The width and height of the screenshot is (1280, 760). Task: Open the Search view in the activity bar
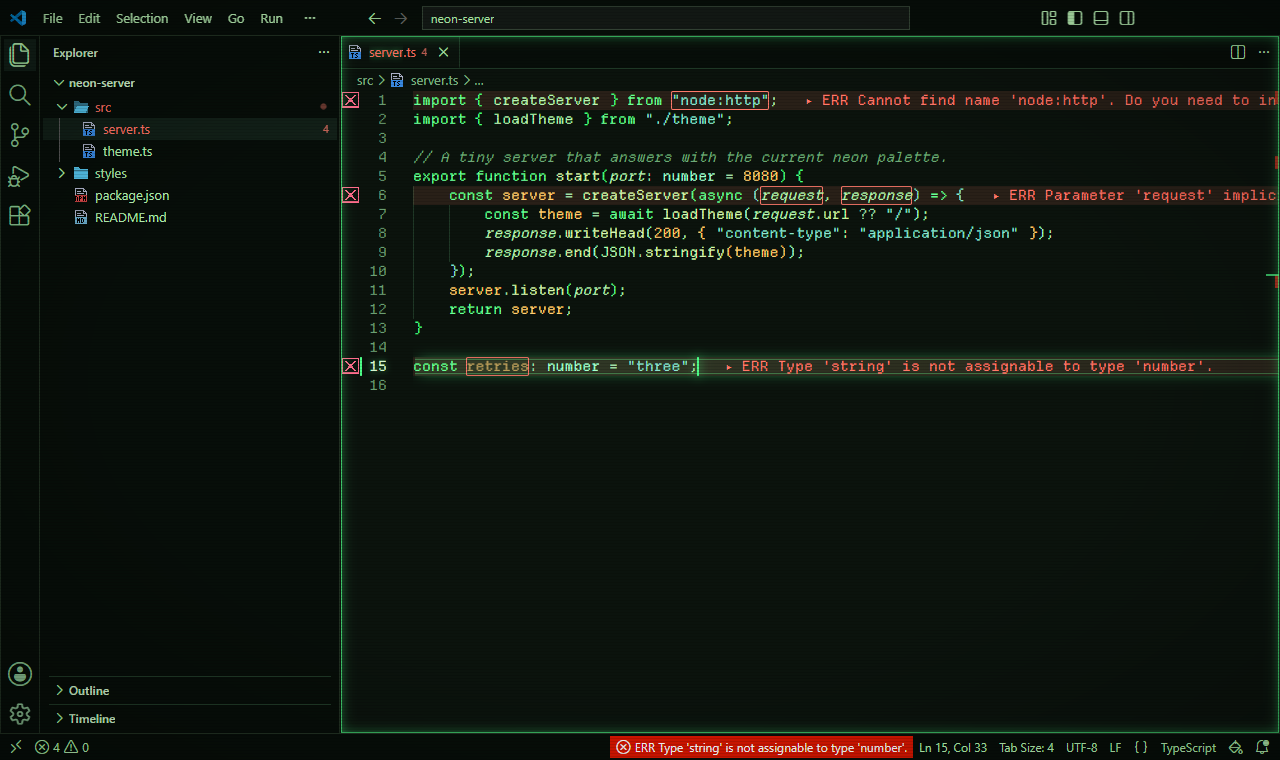click(20, 95)
